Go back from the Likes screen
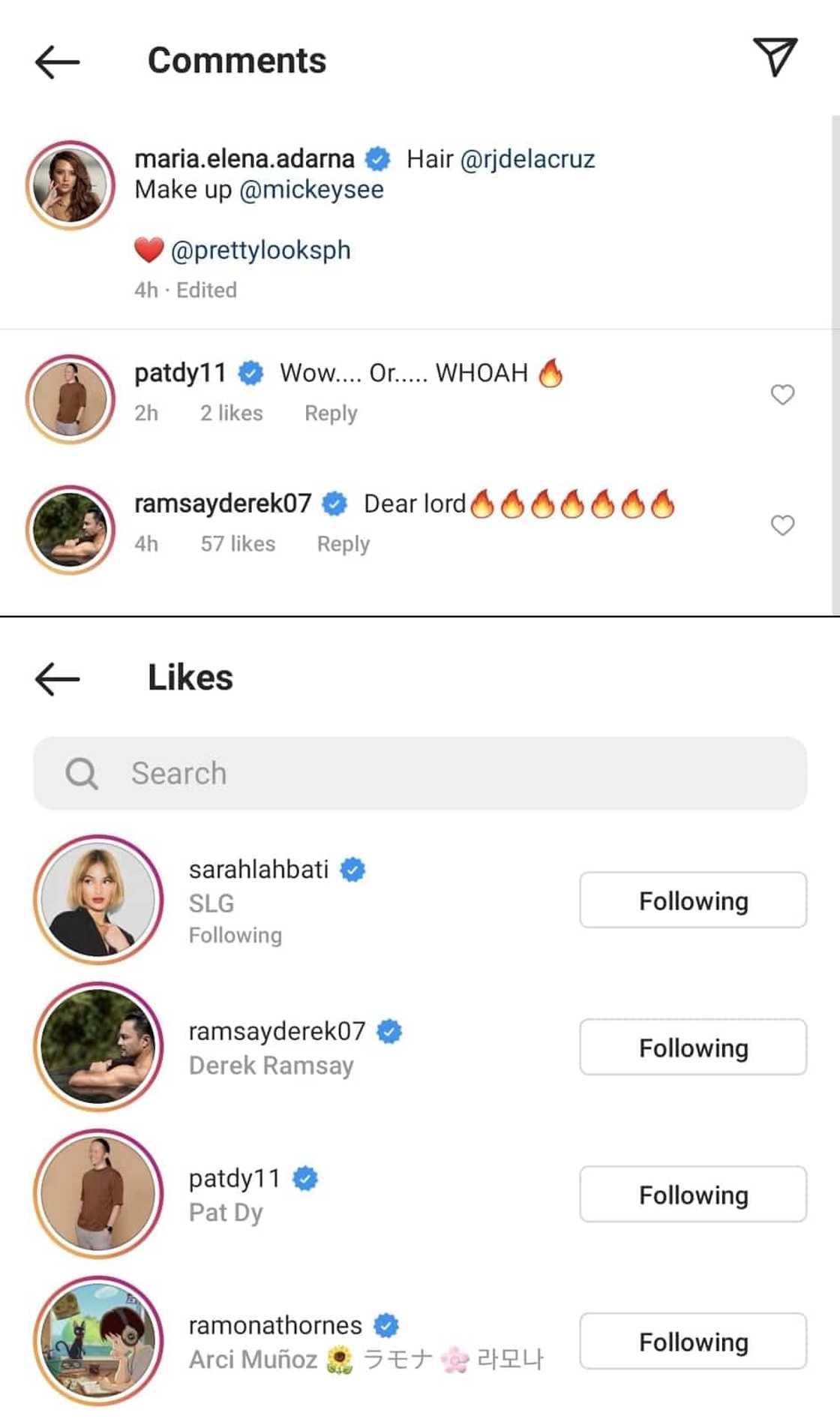 [57, 678]
